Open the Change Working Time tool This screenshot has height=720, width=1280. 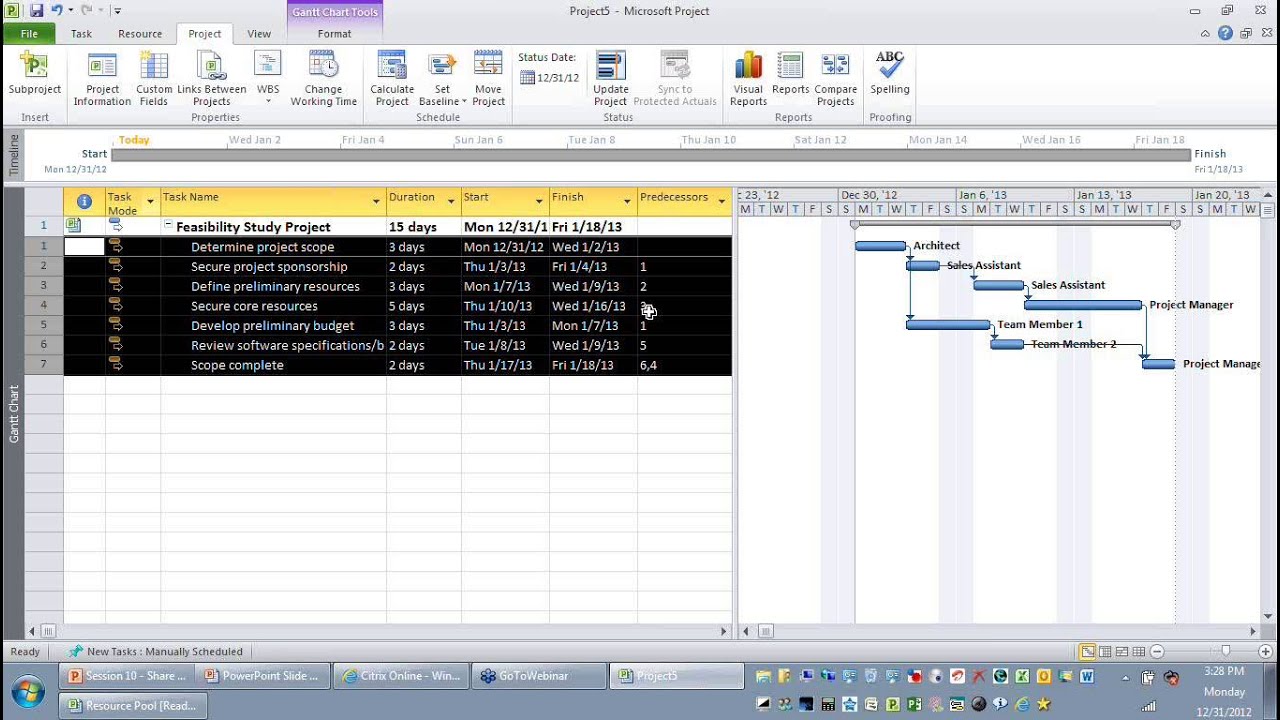coord(323,79)
